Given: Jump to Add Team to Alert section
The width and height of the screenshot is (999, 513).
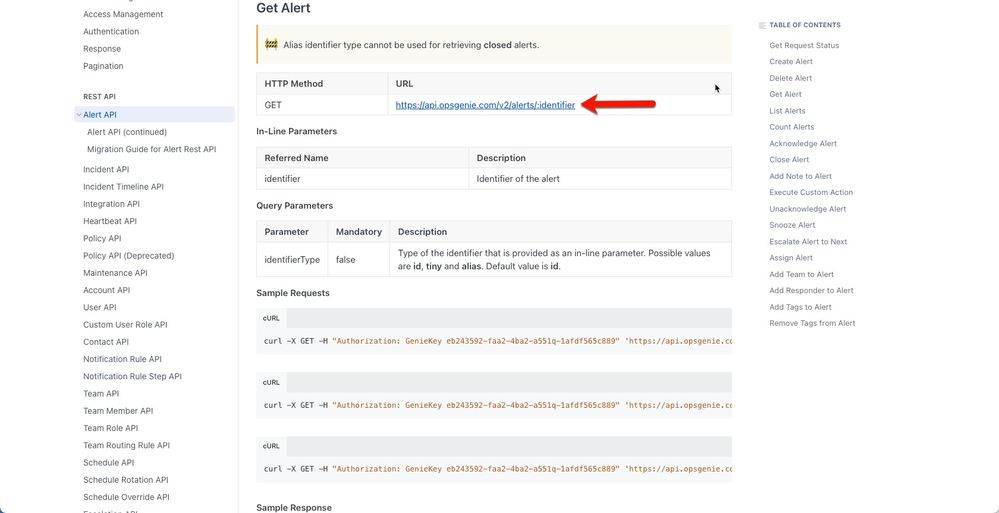Looking at the screenshot, I should 801,275.
